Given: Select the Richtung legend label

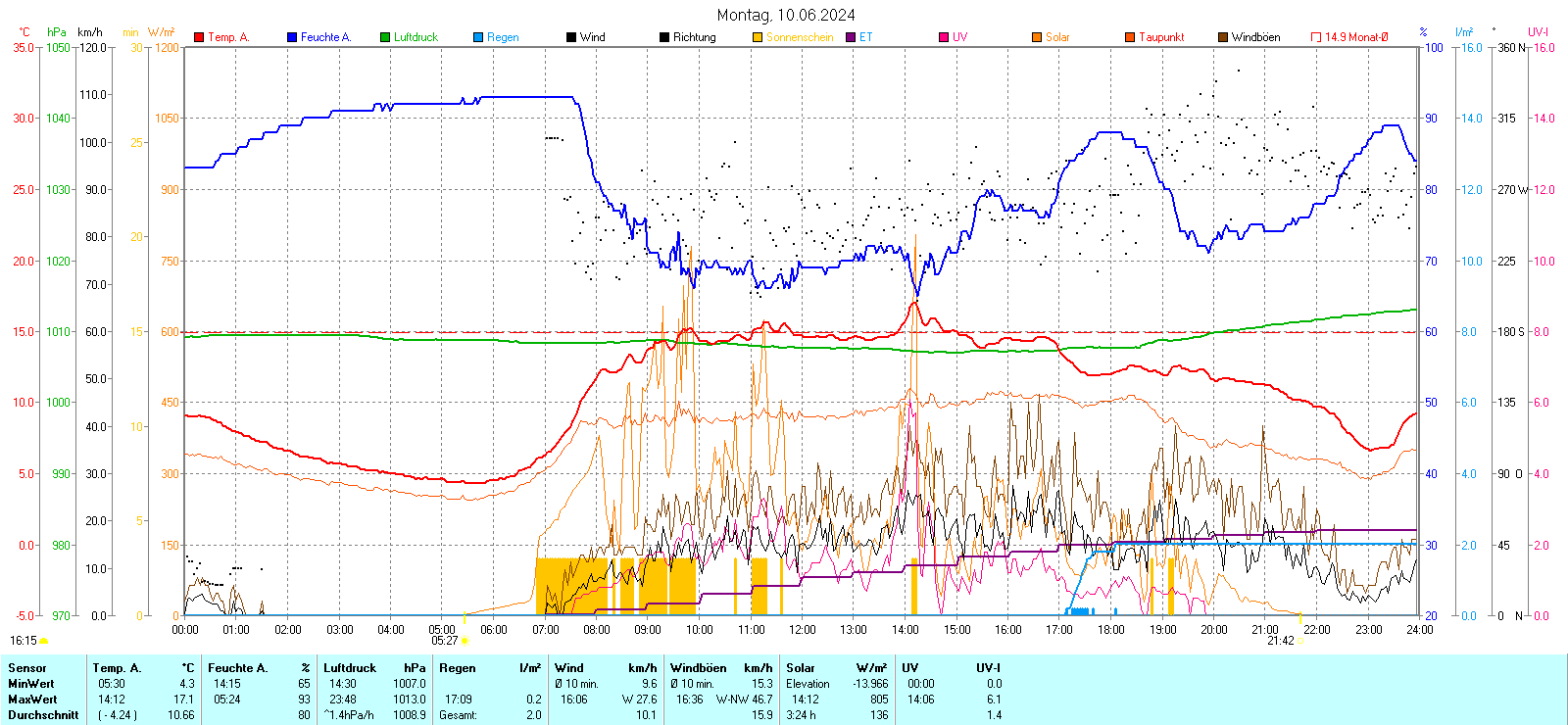Looking at the screenshot, I should tap(694, 37).
